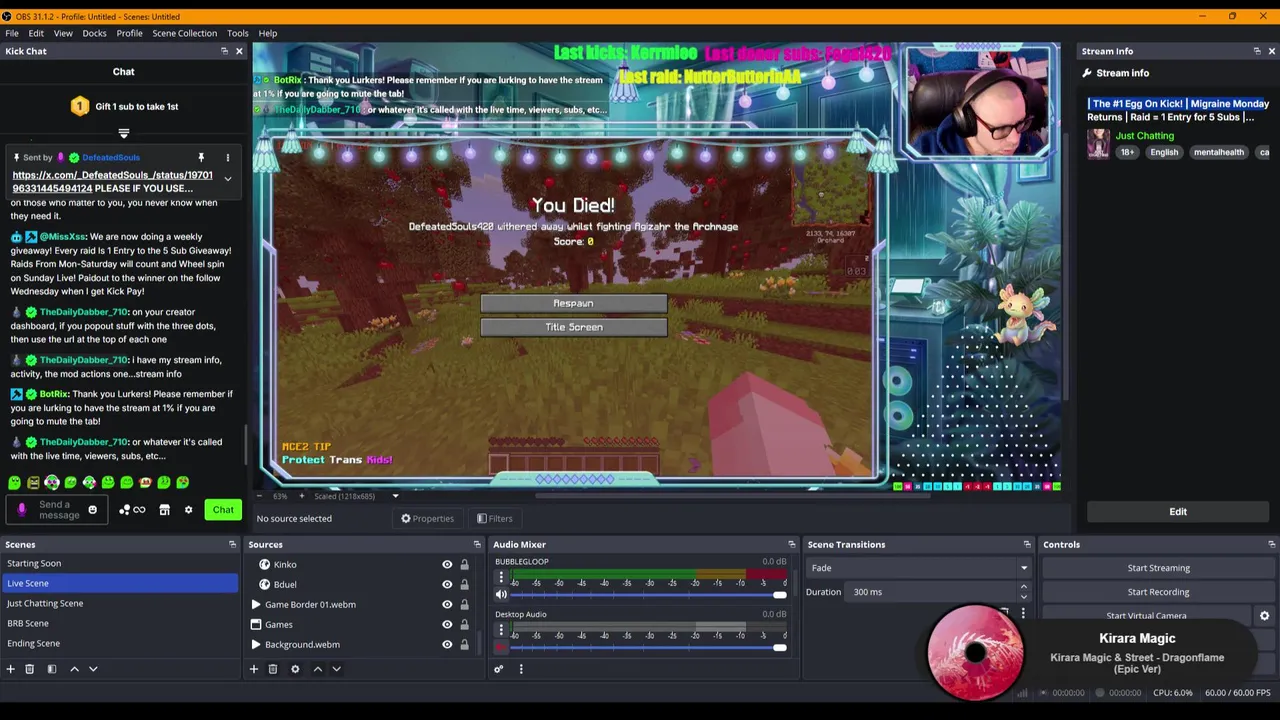The width and height of the screenshot is (1280, 720).
Task: Open Kick chat settings gear
Action: coord(188,510)
